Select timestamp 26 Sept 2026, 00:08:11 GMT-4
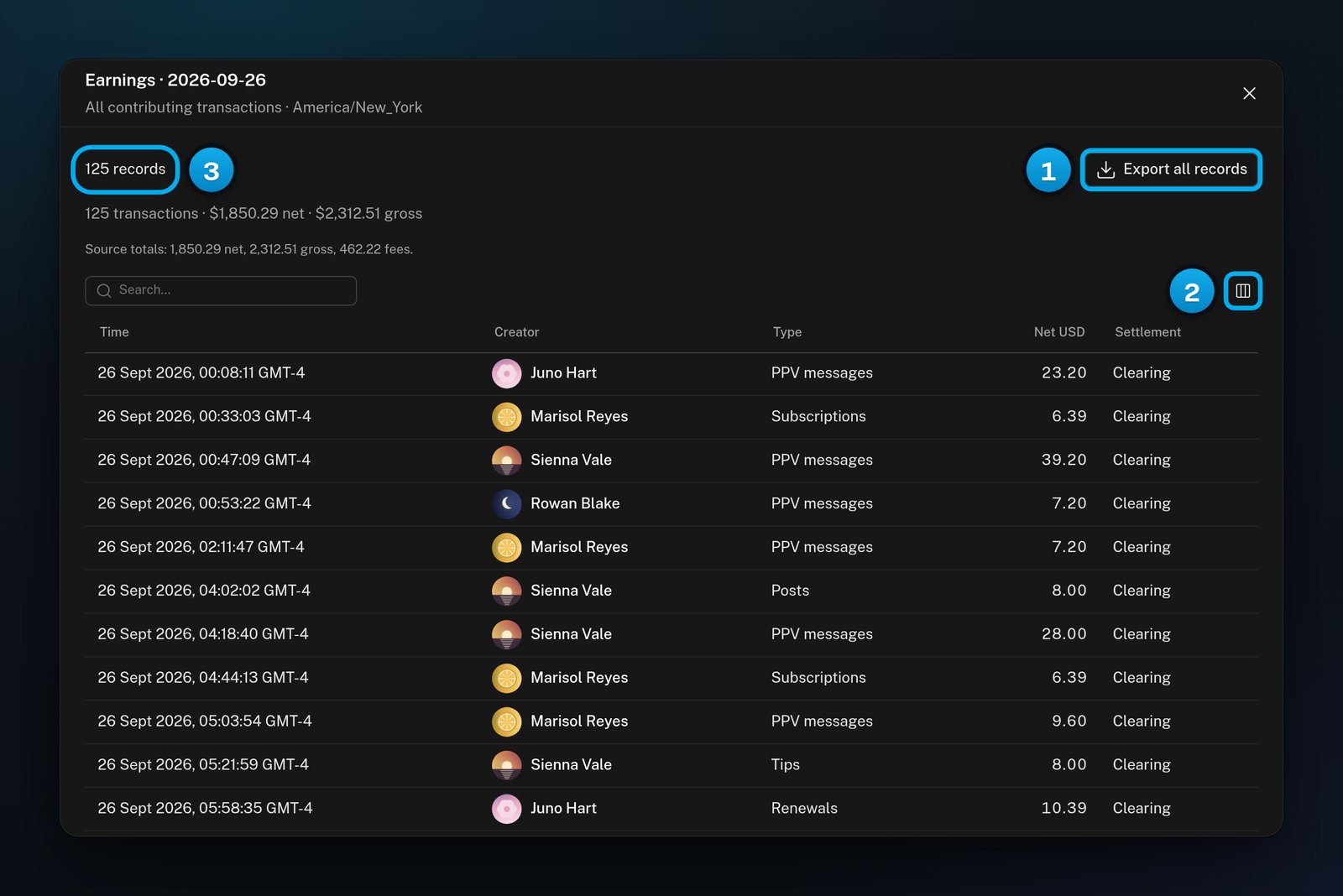This screenshot has height=896, width=1343. [x=201, y=372]
